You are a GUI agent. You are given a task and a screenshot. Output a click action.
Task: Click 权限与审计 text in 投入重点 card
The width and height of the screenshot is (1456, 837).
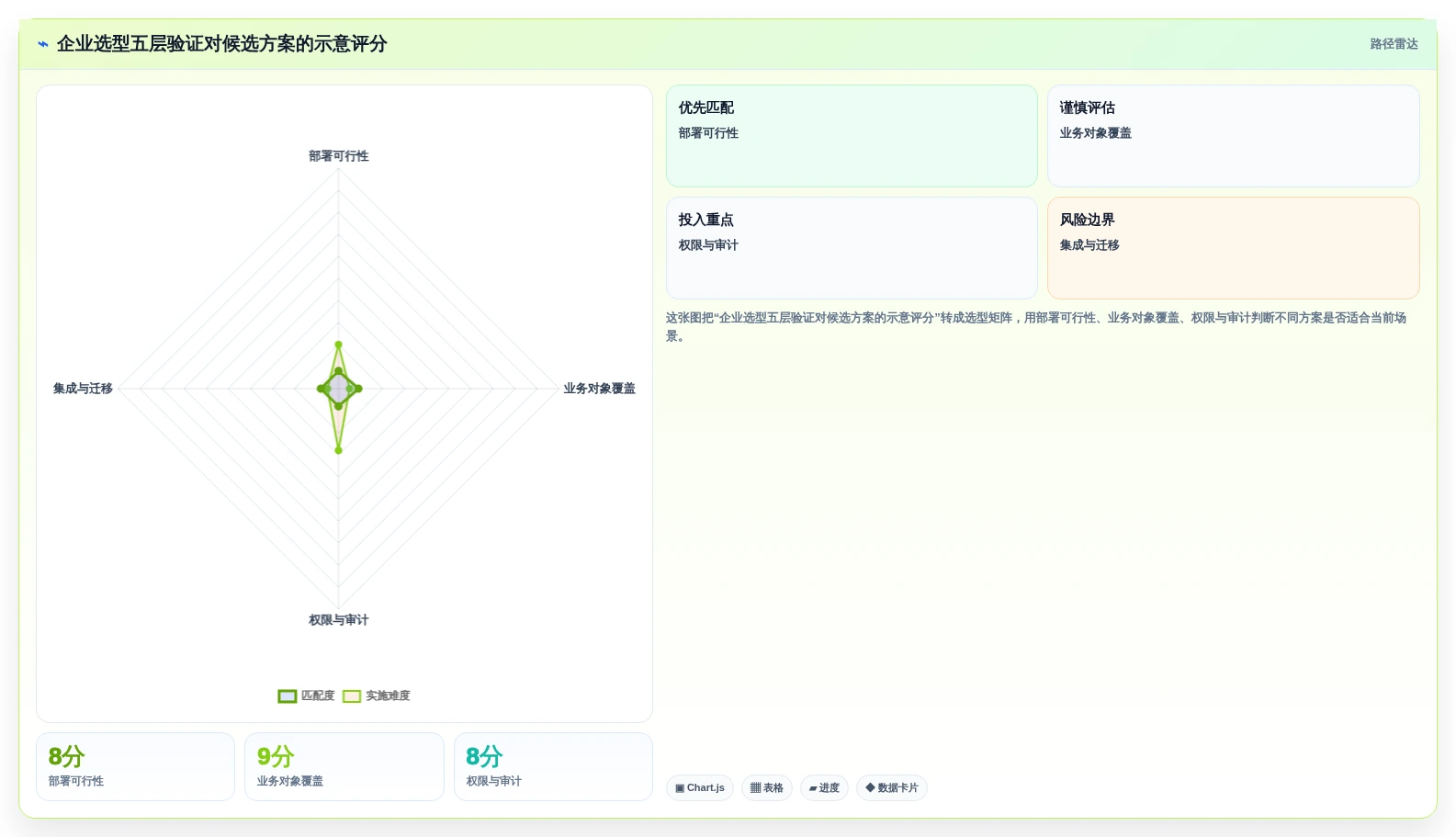click(708, 245)
